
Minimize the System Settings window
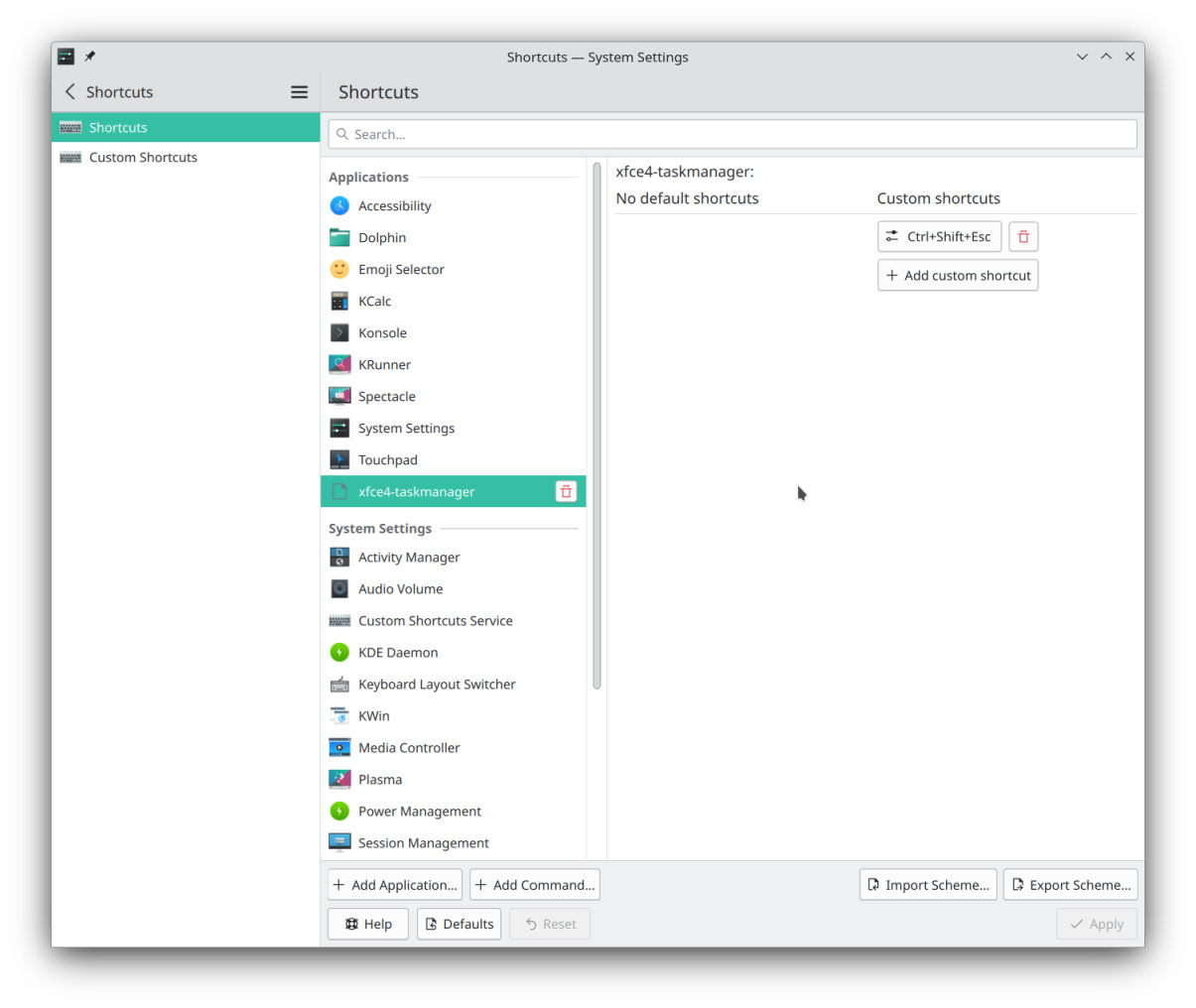[1082, 57]
